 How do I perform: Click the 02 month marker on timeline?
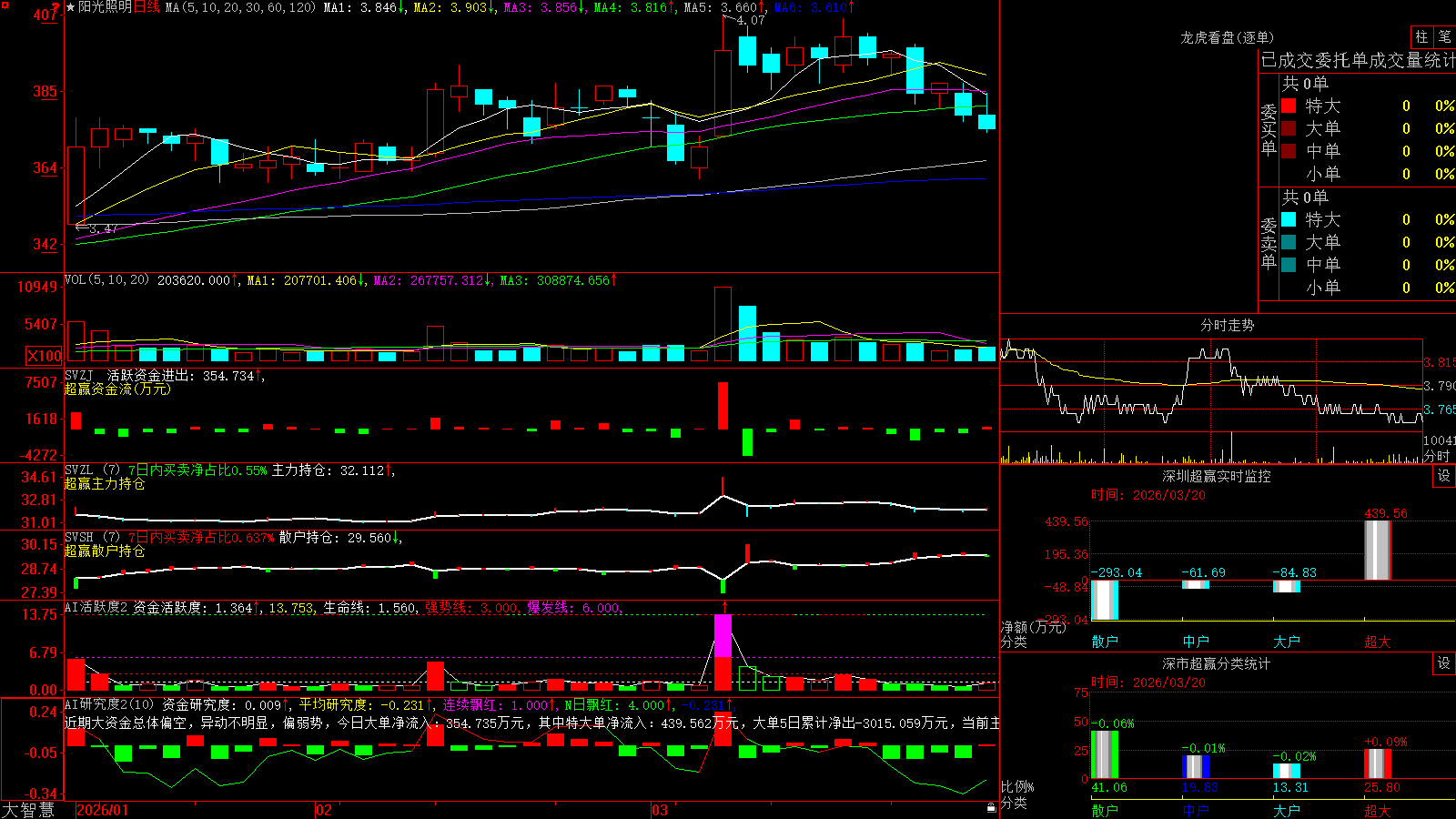point(324,810)
